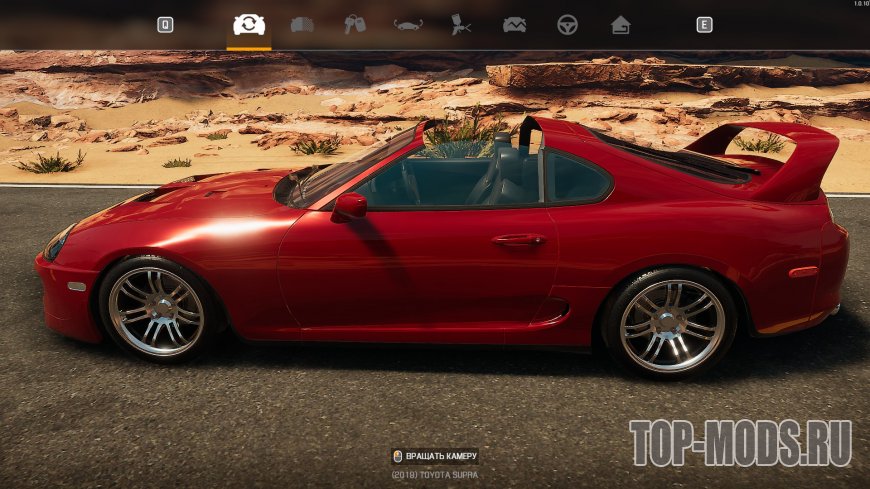Screen dimensions: 870x489
Task: Open the car lift tab icon
Action: (x=408, y=25)
